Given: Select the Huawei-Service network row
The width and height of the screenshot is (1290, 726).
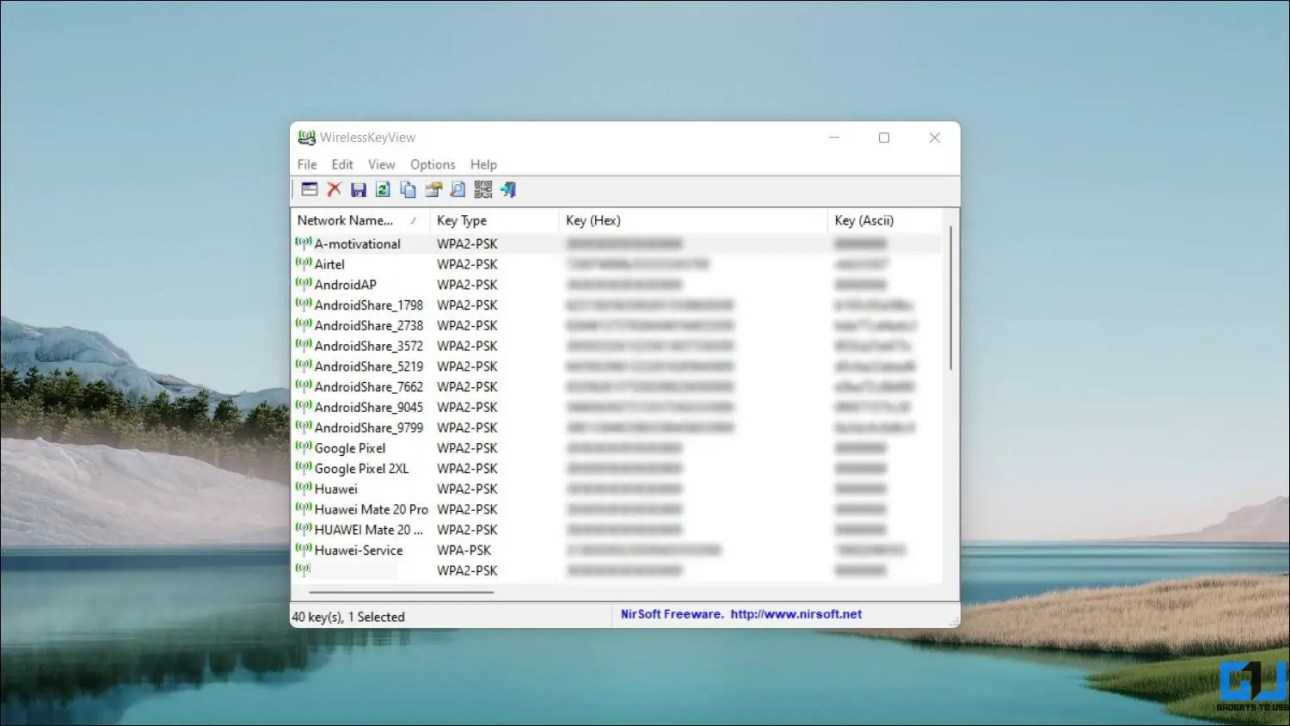Looking at the screenshot, I should click(358, 550).
